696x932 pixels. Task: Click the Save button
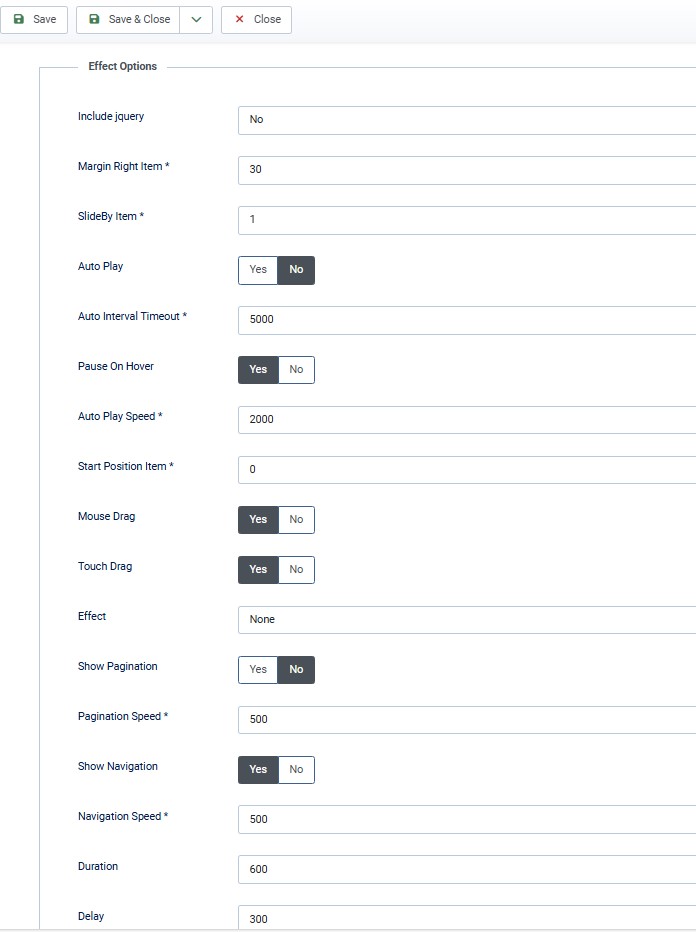coord(34,19)
